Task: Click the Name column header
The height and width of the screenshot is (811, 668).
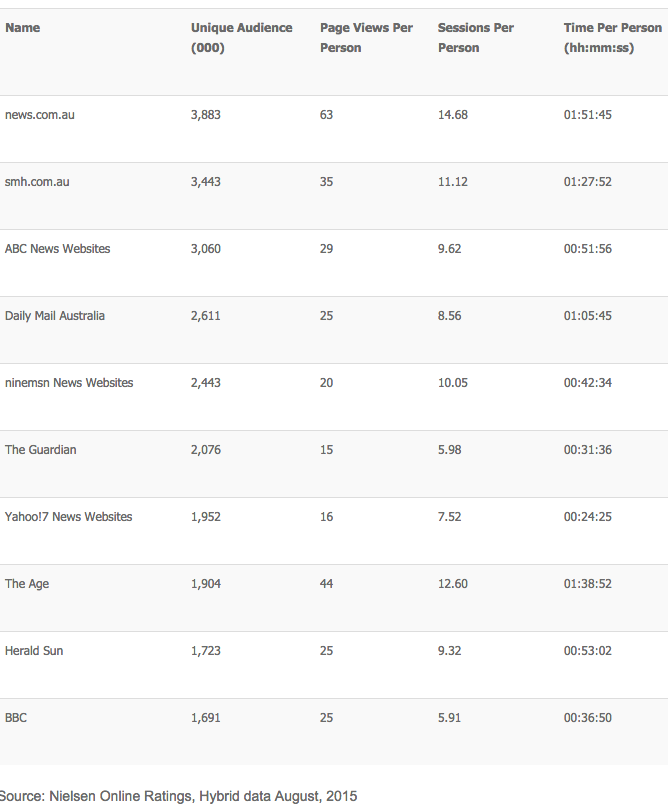Action: (x=22, y=28)
